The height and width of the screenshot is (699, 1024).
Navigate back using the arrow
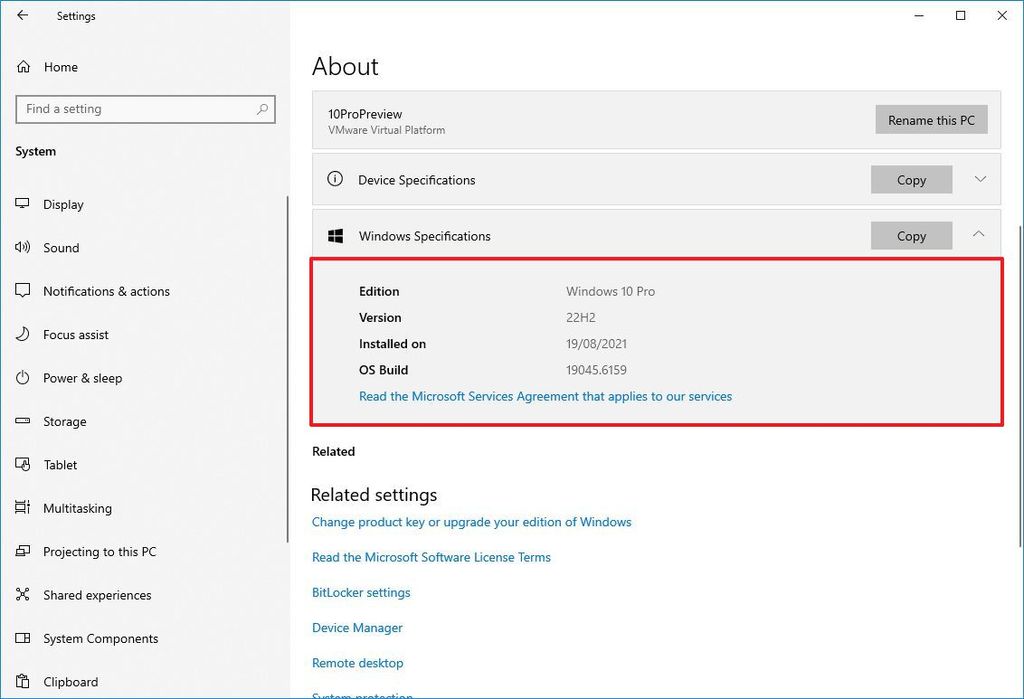22,16
